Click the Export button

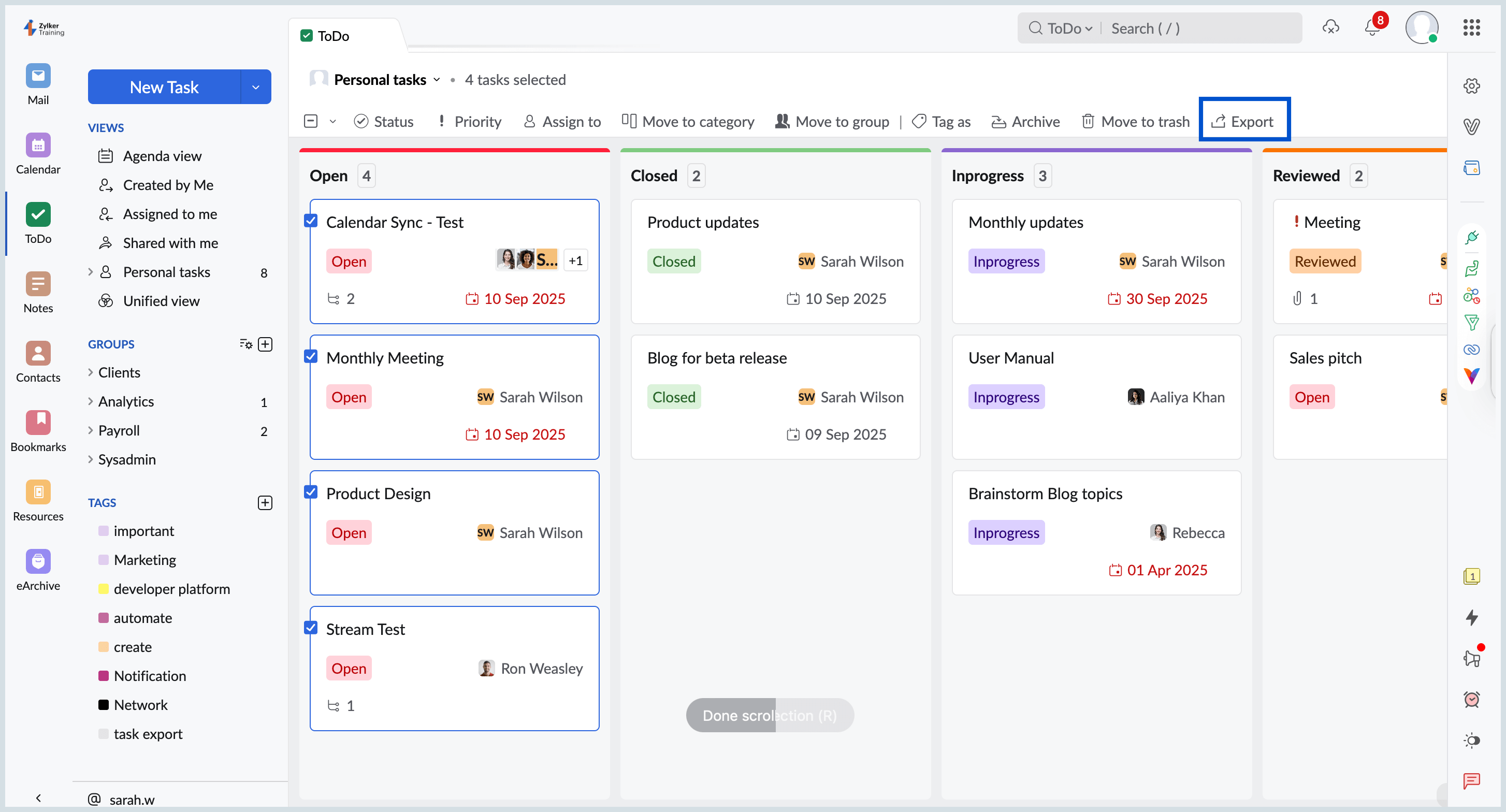point(1243,121)
